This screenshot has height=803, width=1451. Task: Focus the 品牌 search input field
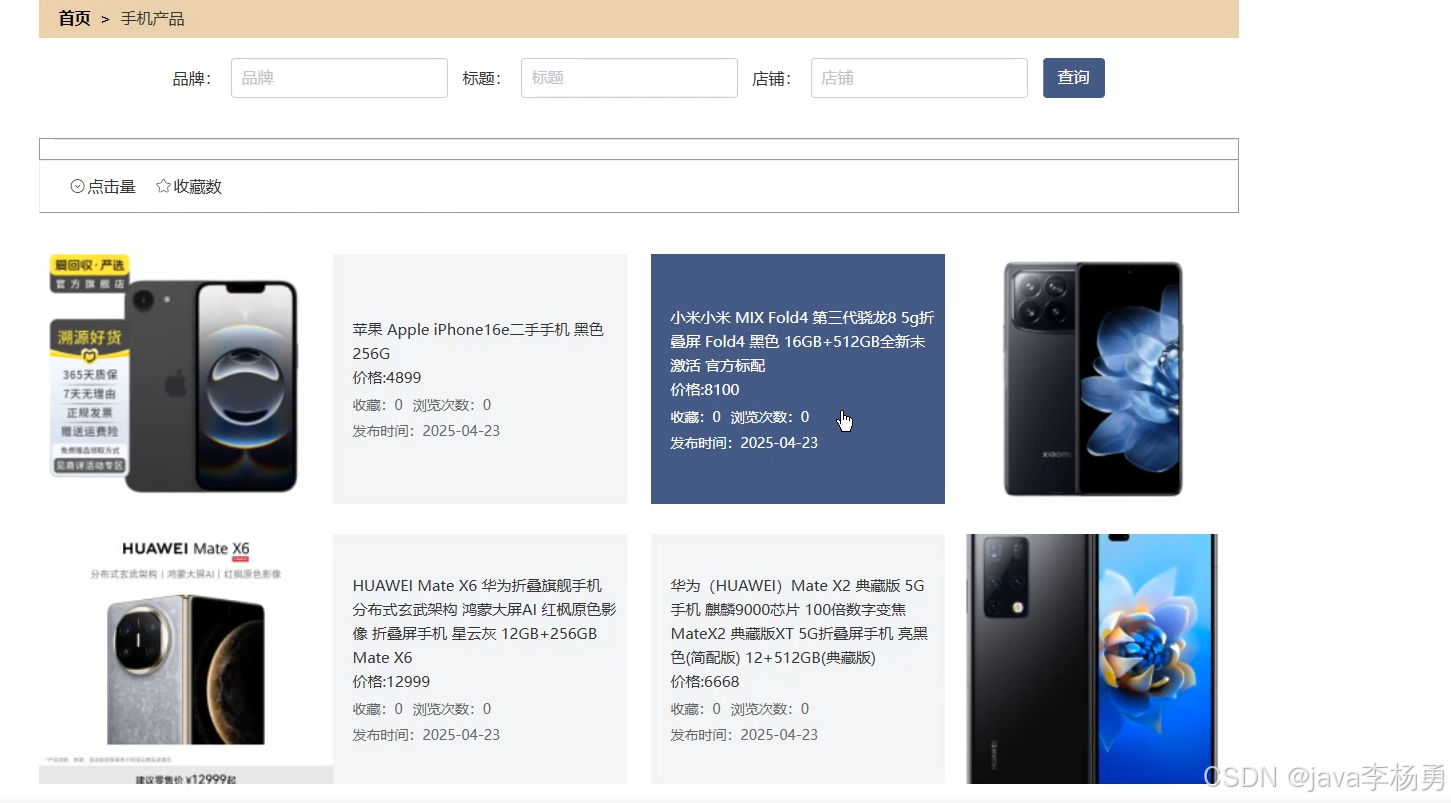(339, 78)
